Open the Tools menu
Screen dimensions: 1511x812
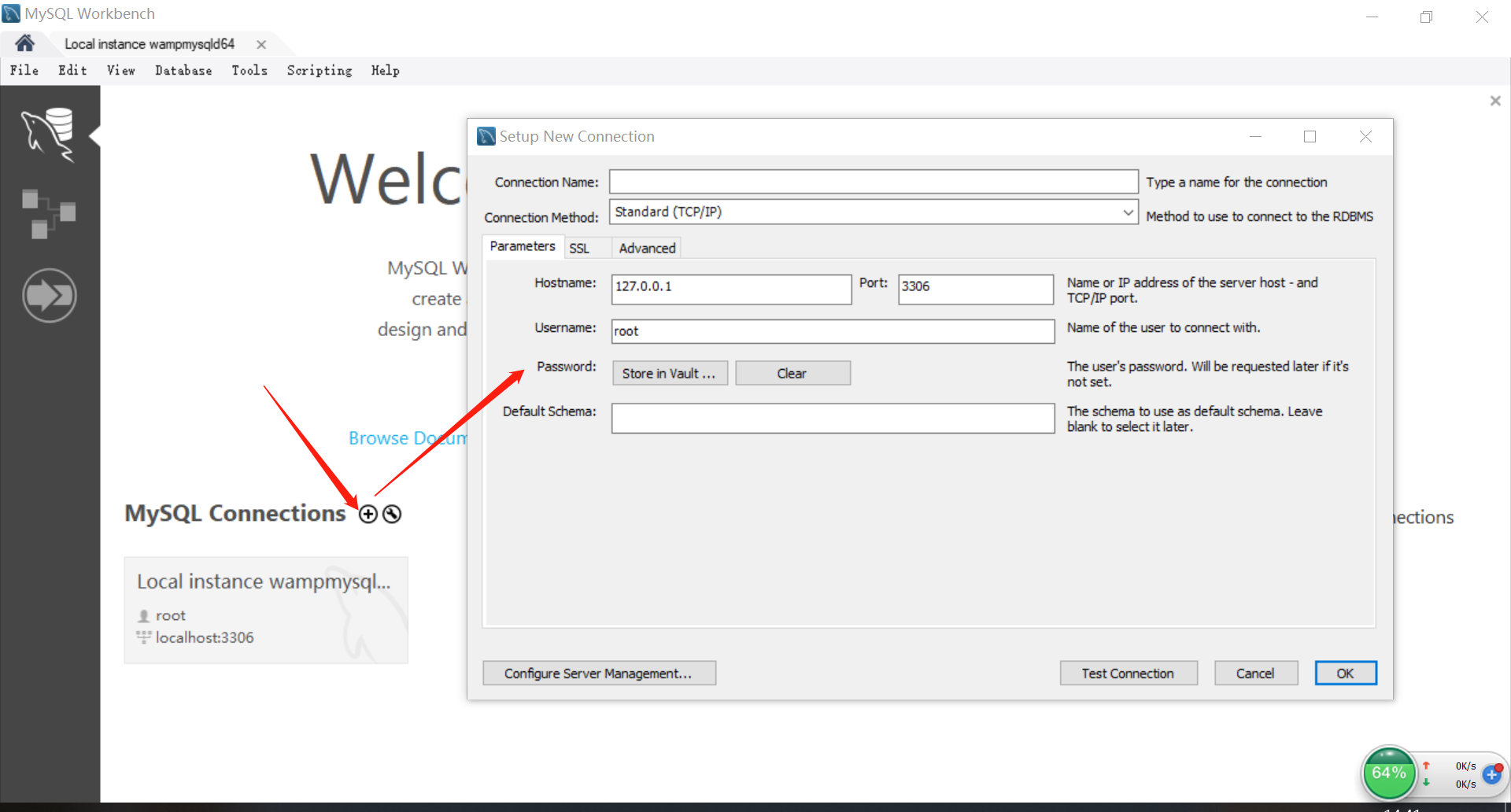[x=249, y=70]
